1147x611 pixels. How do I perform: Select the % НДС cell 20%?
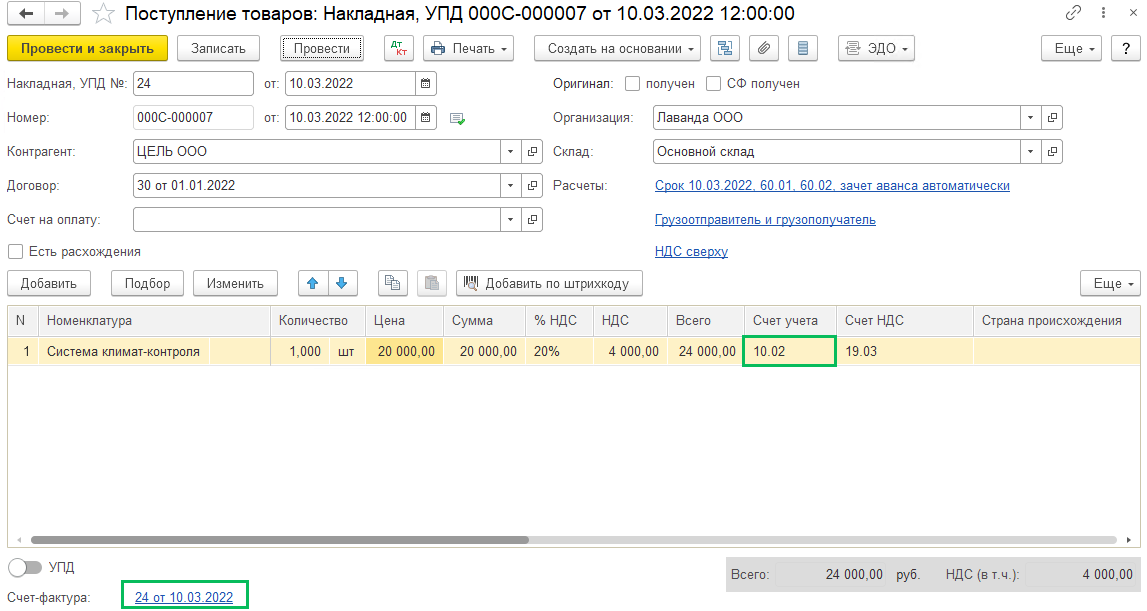point(560,351)
